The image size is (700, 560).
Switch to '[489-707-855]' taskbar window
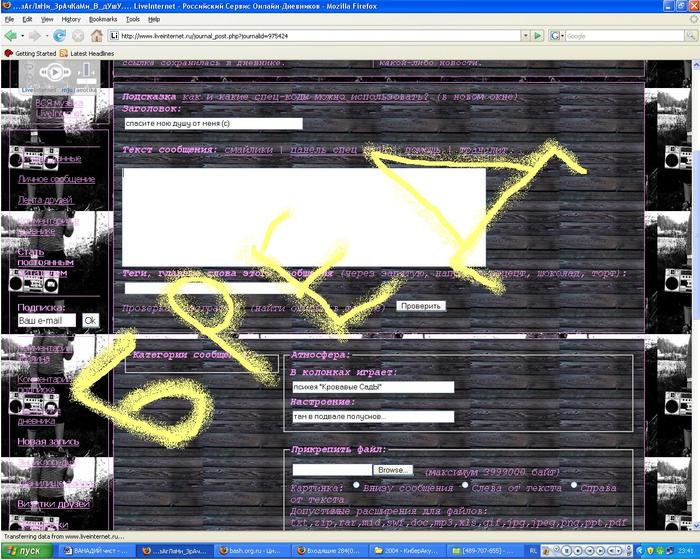485,551
